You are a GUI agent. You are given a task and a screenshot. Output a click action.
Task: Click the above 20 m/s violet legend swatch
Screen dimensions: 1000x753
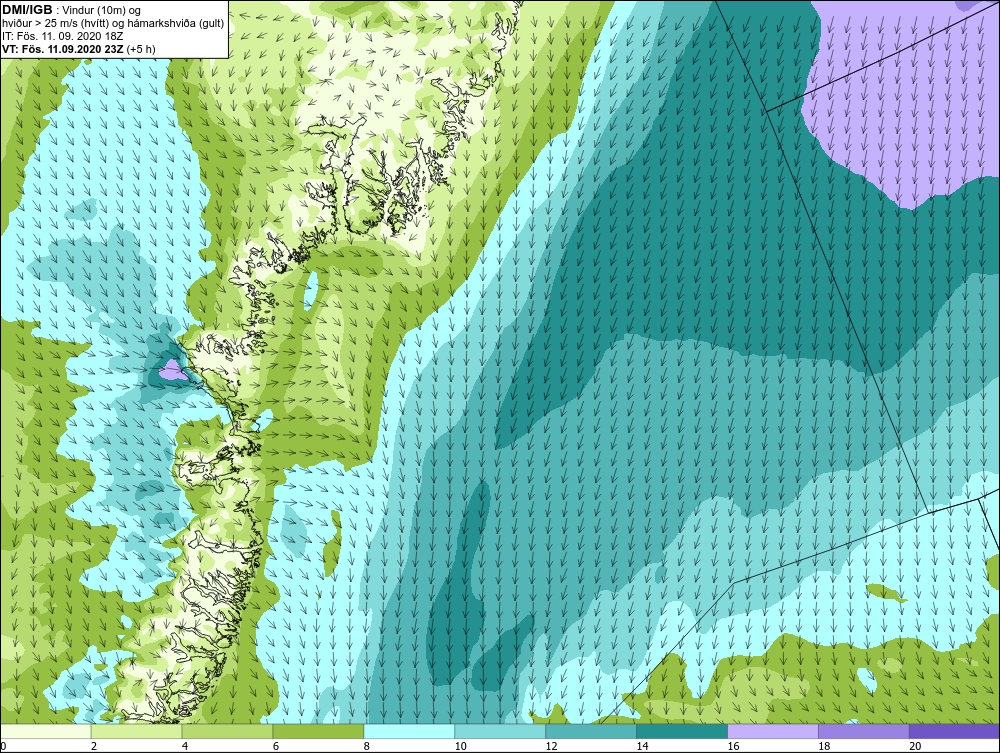(x=955, y=731)
